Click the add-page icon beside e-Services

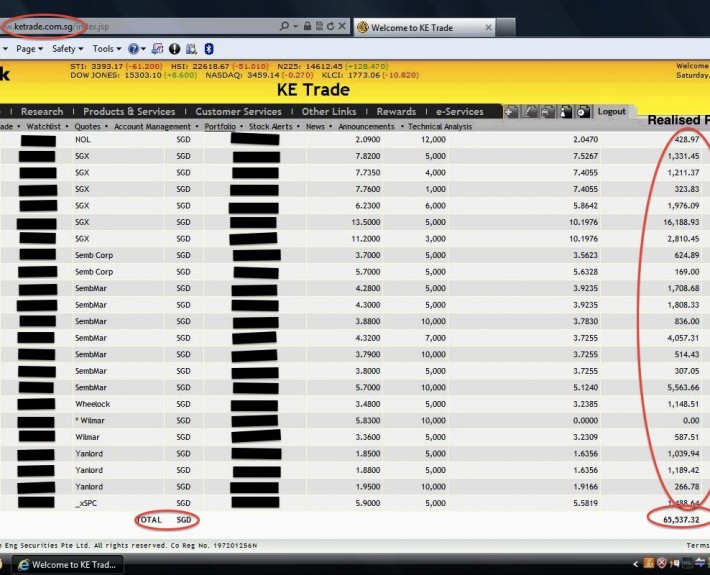click(511, 112)
